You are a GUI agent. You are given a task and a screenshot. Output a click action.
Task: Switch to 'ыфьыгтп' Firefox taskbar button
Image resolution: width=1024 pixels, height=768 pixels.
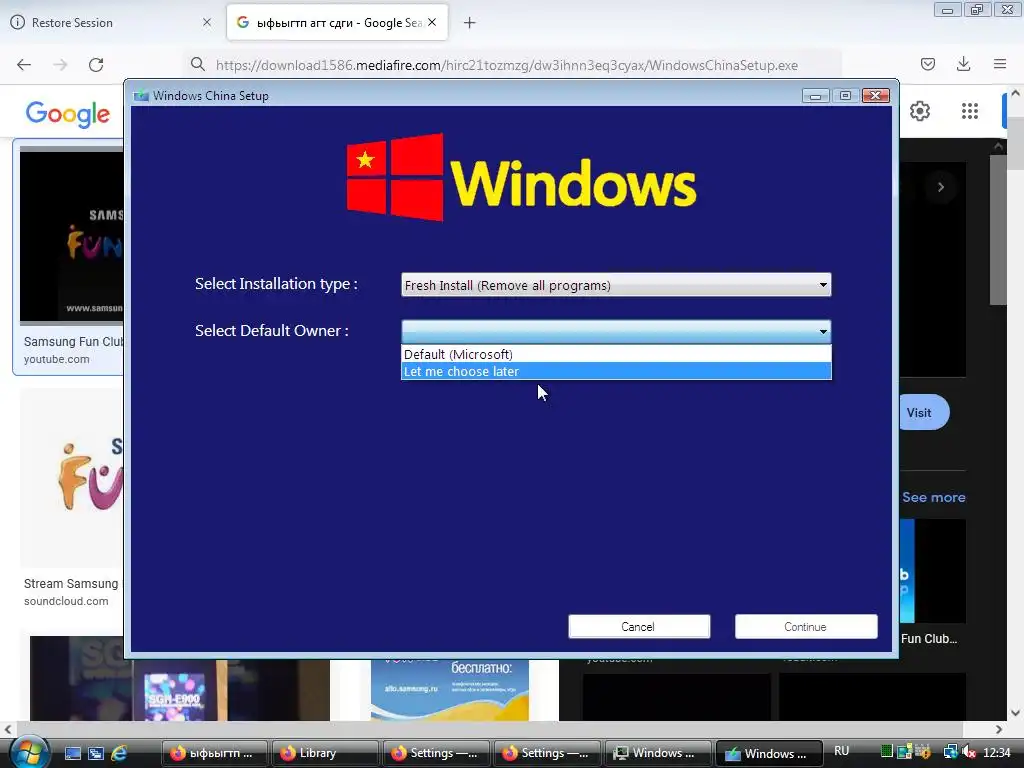click(214, 753)
